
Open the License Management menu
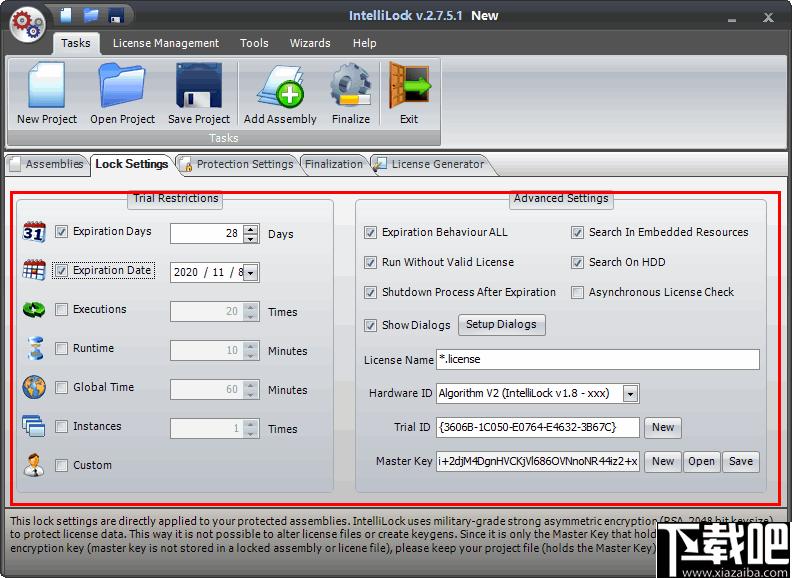tap(166, 43)
